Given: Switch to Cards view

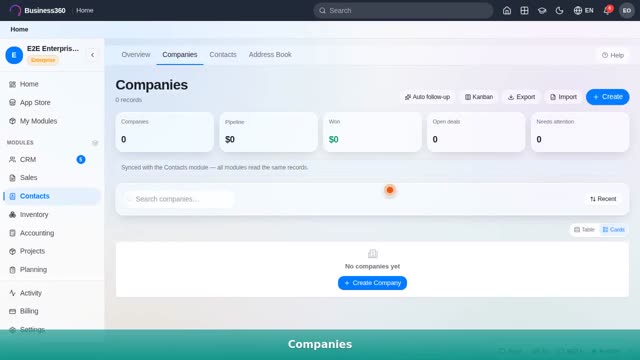Looking at the screenshot, I should [613, 230].
